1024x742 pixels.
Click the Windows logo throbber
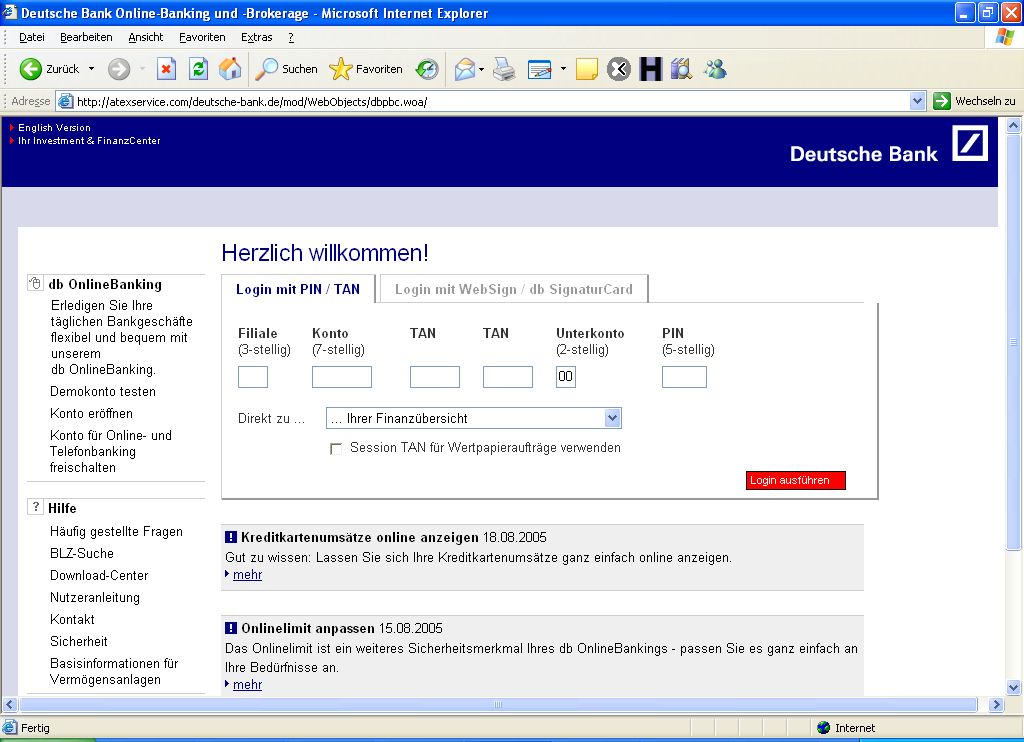pyautogui.click(x=1004, y=37)
